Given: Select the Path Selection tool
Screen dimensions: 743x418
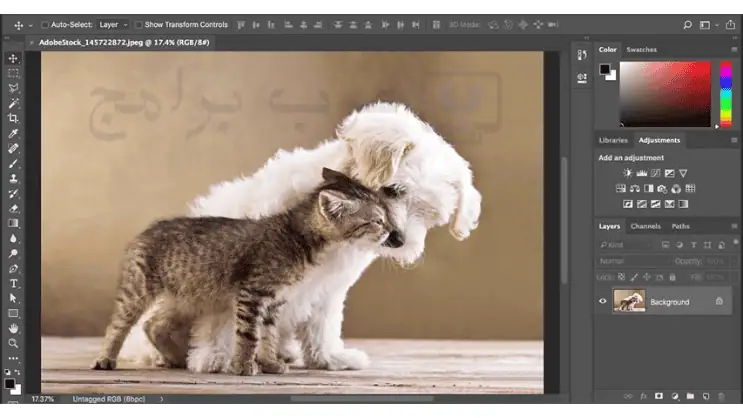Looking at the screenshot, I should click(x=13, y=299).
